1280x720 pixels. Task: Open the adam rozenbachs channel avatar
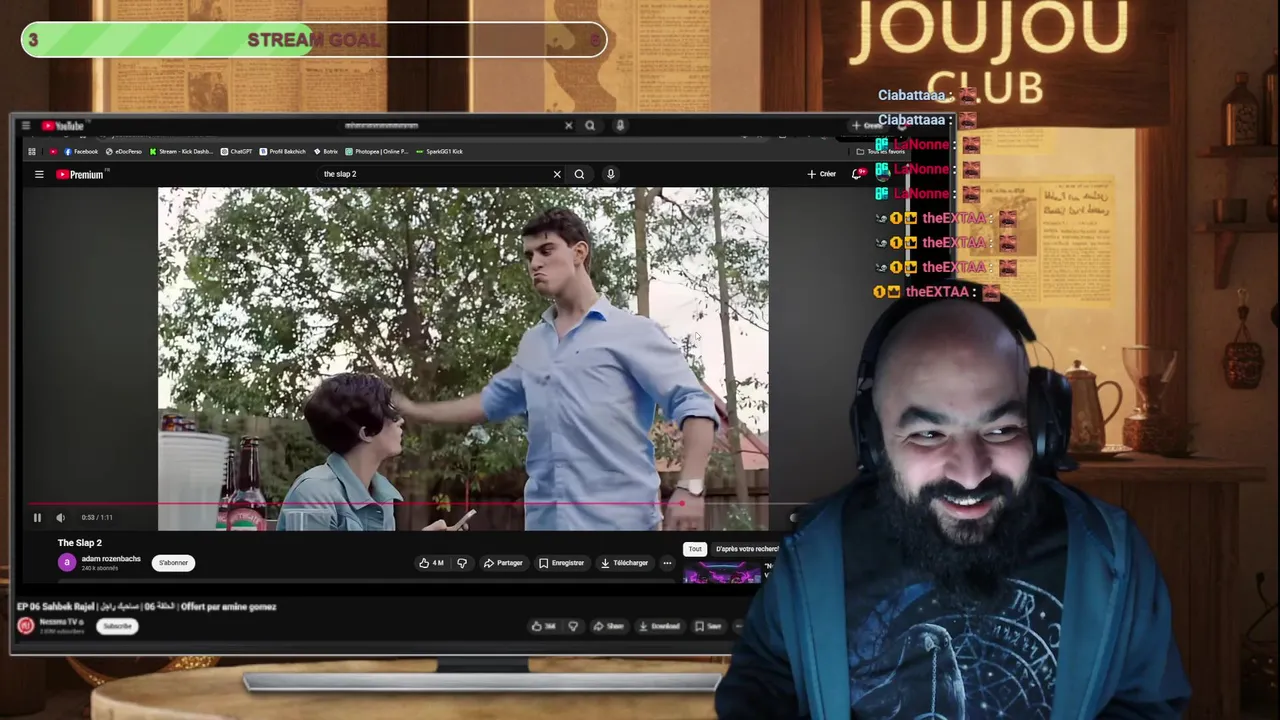coord(67,563)
